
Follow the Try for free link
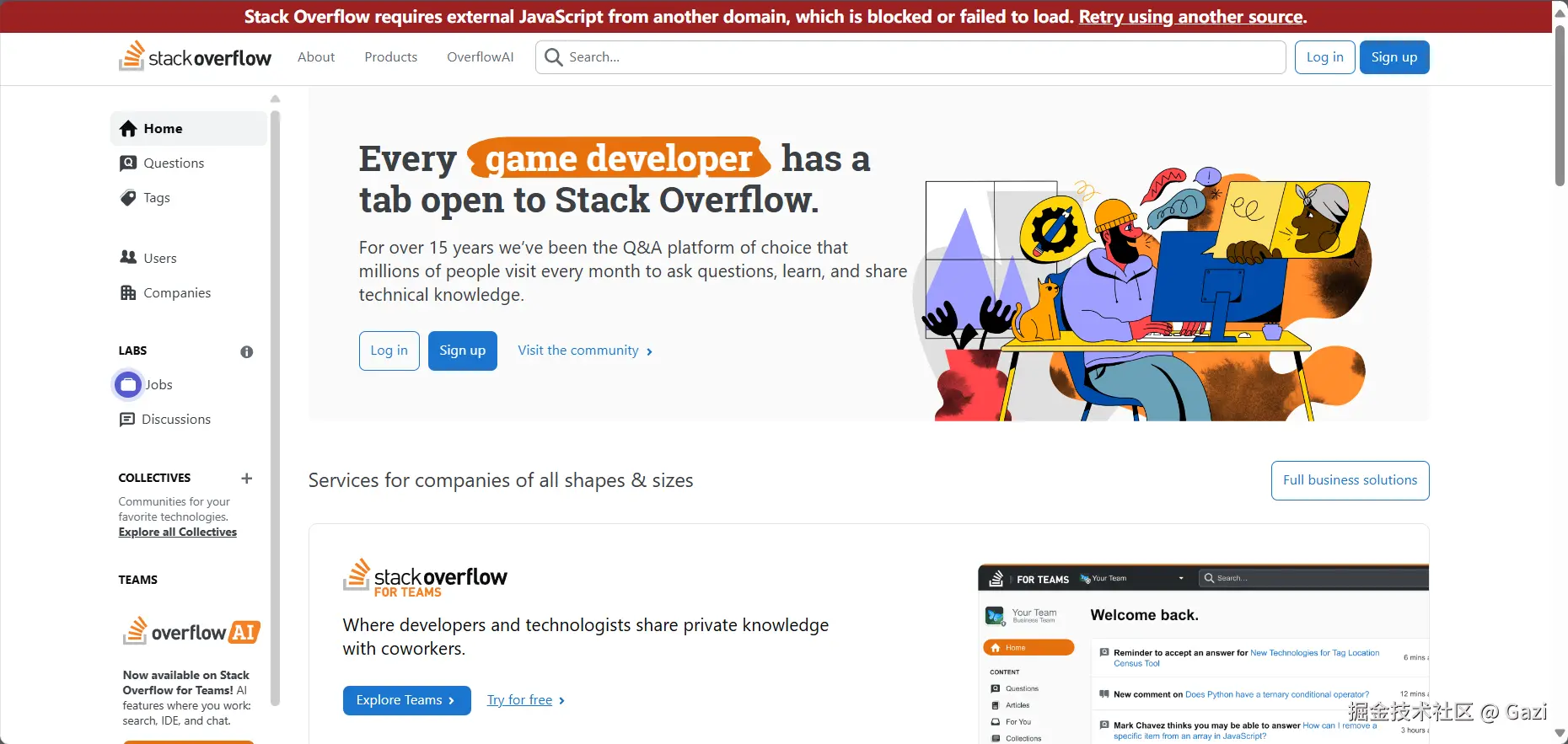[x=526, y=700]
